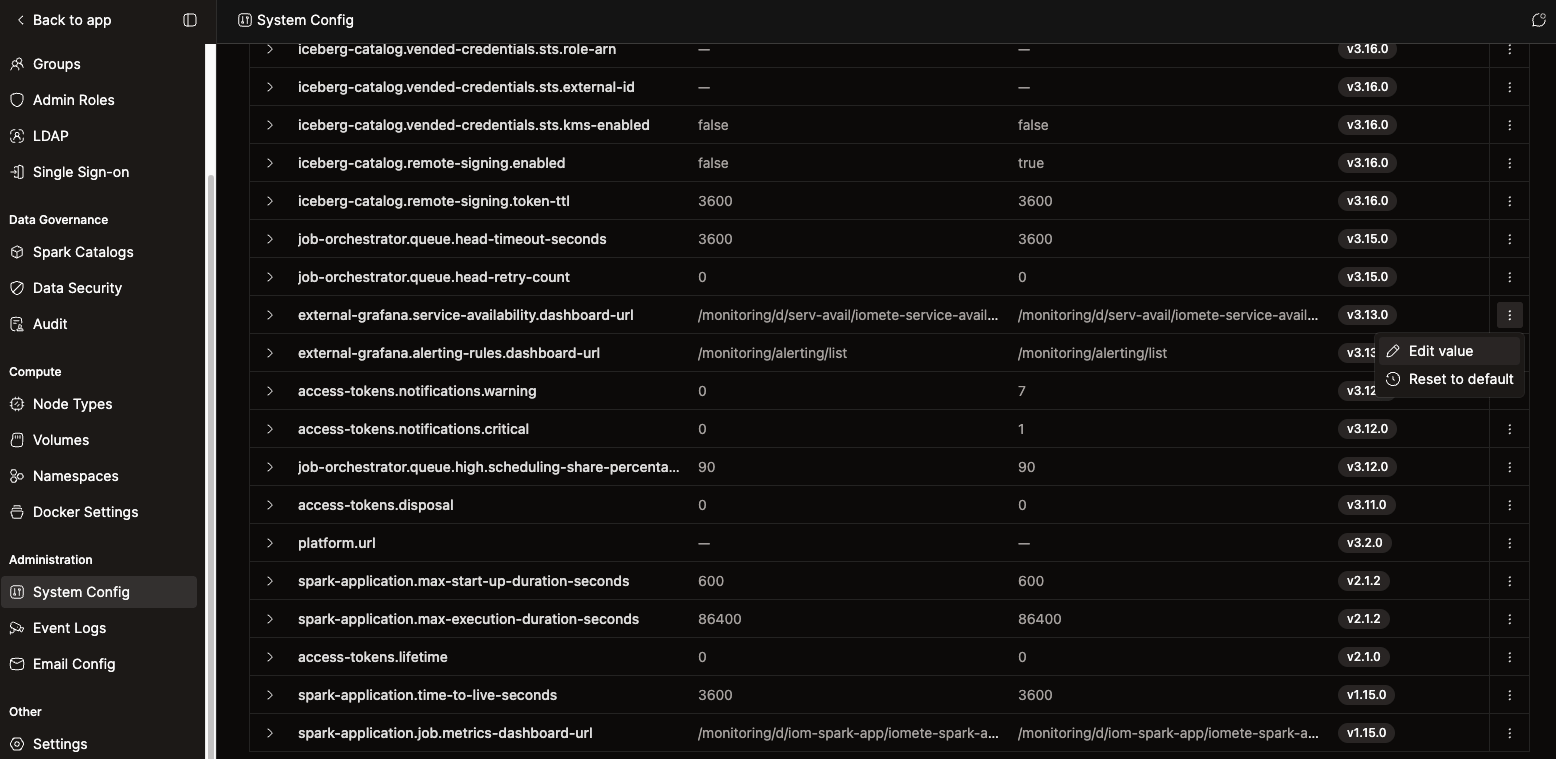Image resolution: width=1556 pixels, height=759 pixels.
Task: Click the job-orchestrator.queue.high.scheduling-share-percenta... name
Action: pos(488,467)
